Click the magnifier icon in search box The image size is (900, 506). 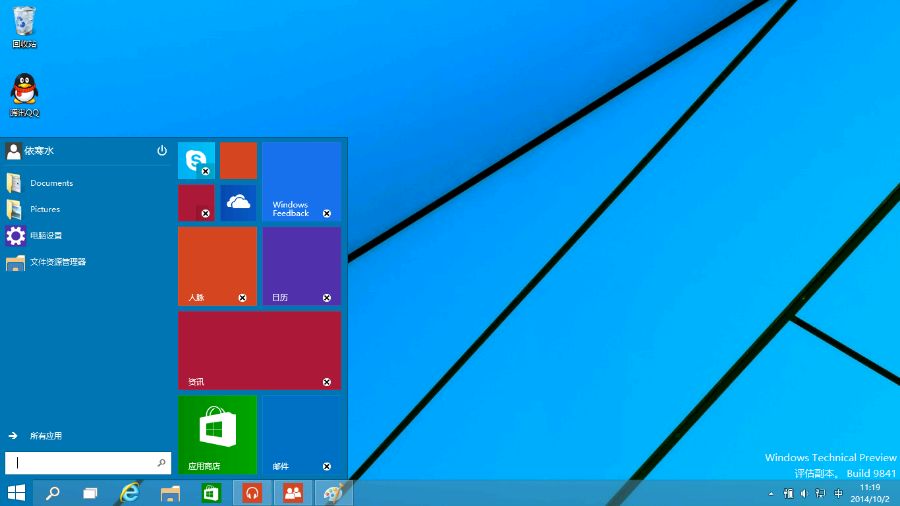(161, 462)
